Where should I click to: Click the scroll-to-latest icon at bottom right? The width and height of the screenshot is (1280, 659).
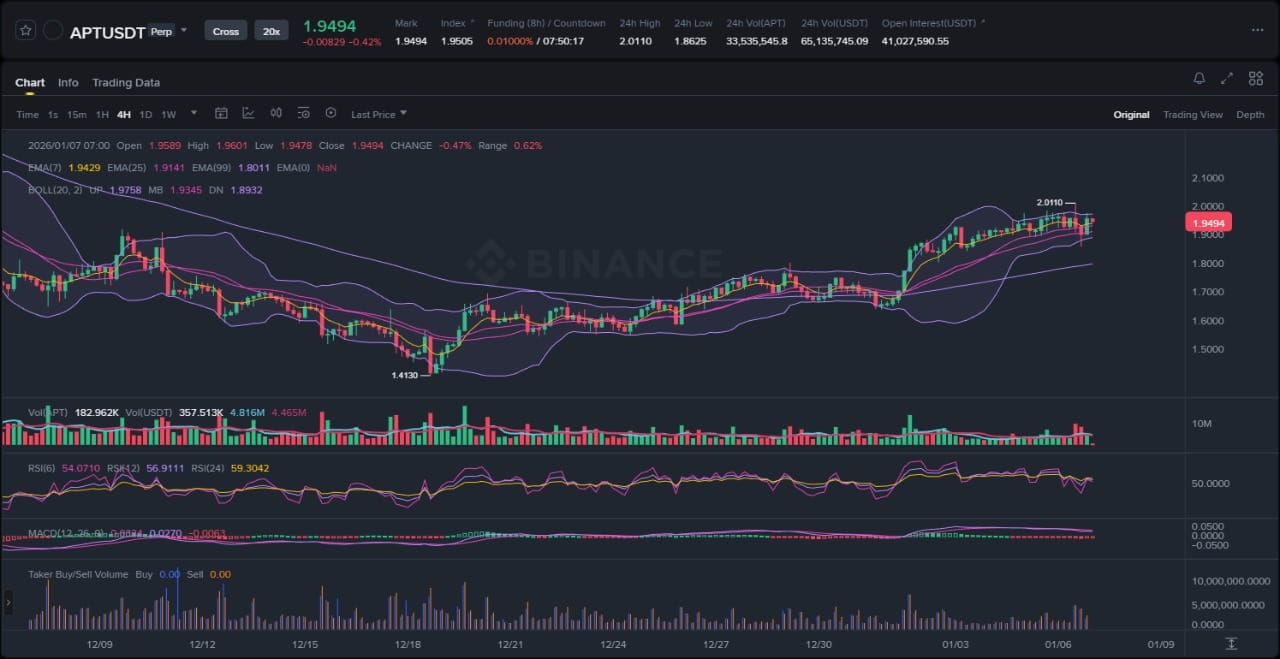1231,643
